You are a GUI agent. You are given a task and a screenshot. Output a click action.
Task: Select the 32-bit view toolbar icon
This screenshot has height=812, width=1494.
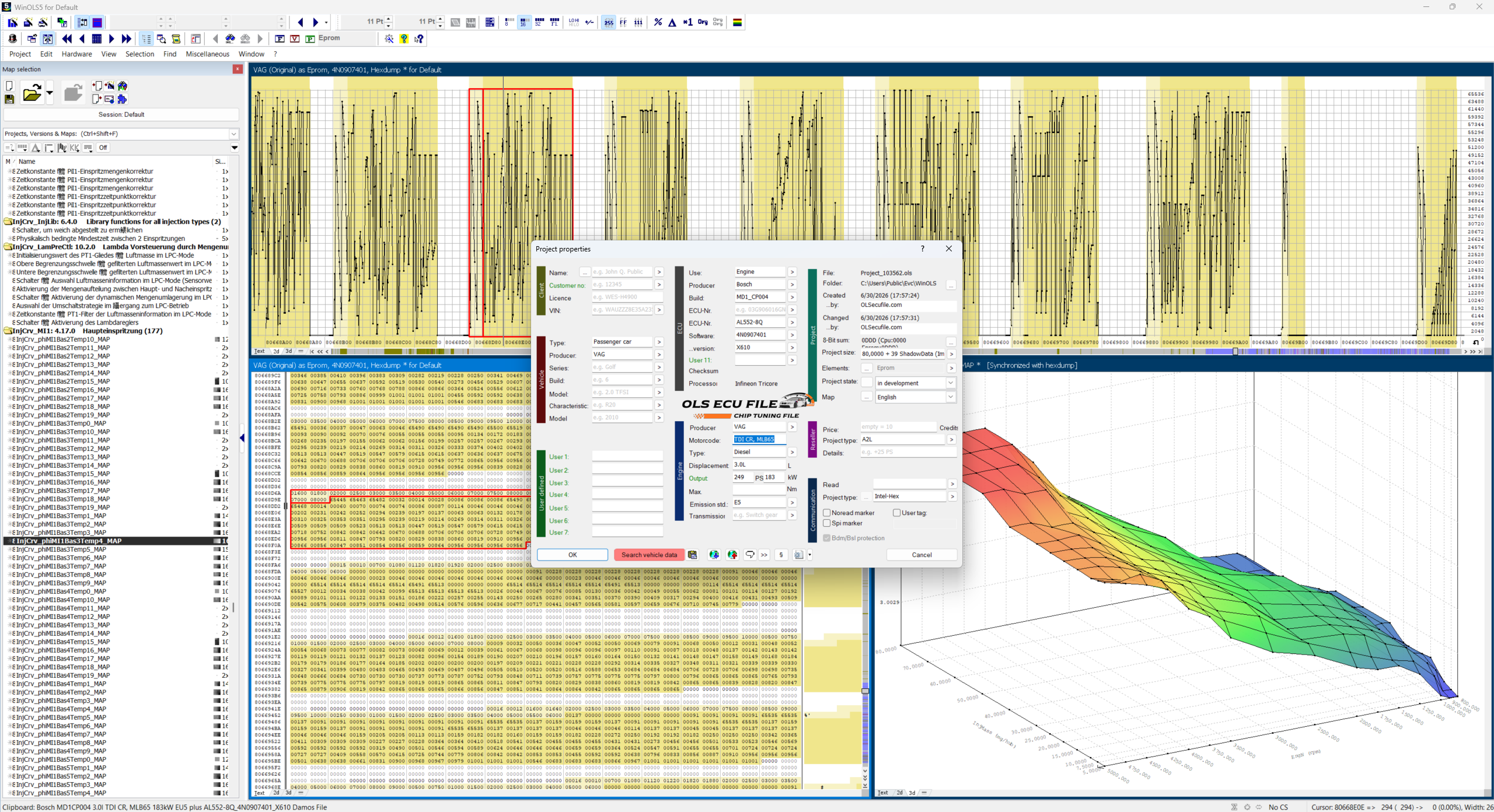coord(539,22)
